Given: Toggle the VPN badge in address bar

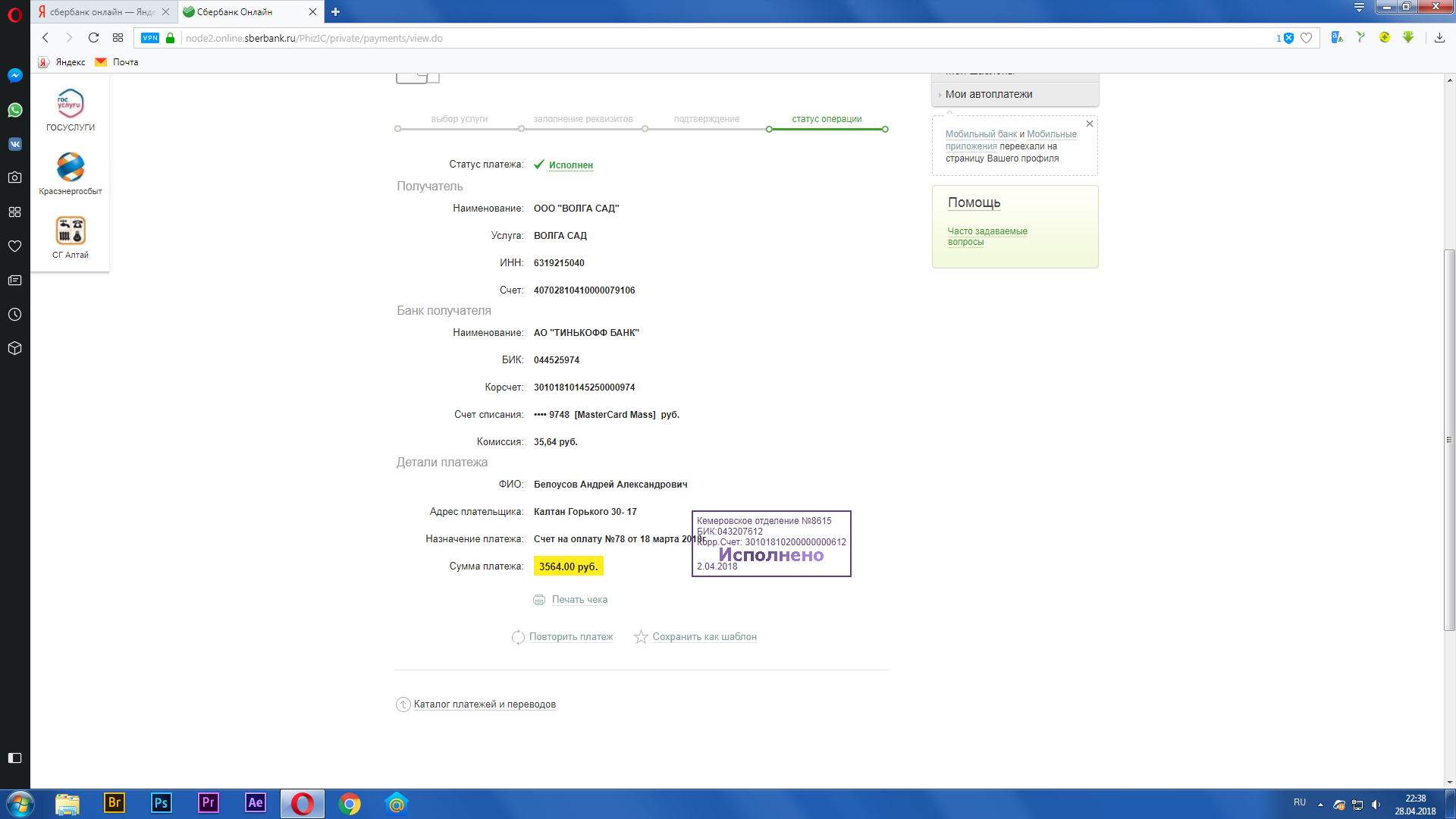Looking at the screenshot, I should coord(150,38).
